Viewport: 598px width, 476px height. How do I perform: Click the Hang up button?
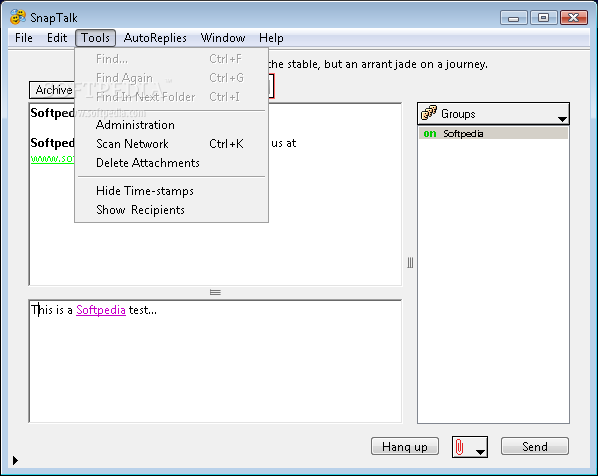pos(405,446)
